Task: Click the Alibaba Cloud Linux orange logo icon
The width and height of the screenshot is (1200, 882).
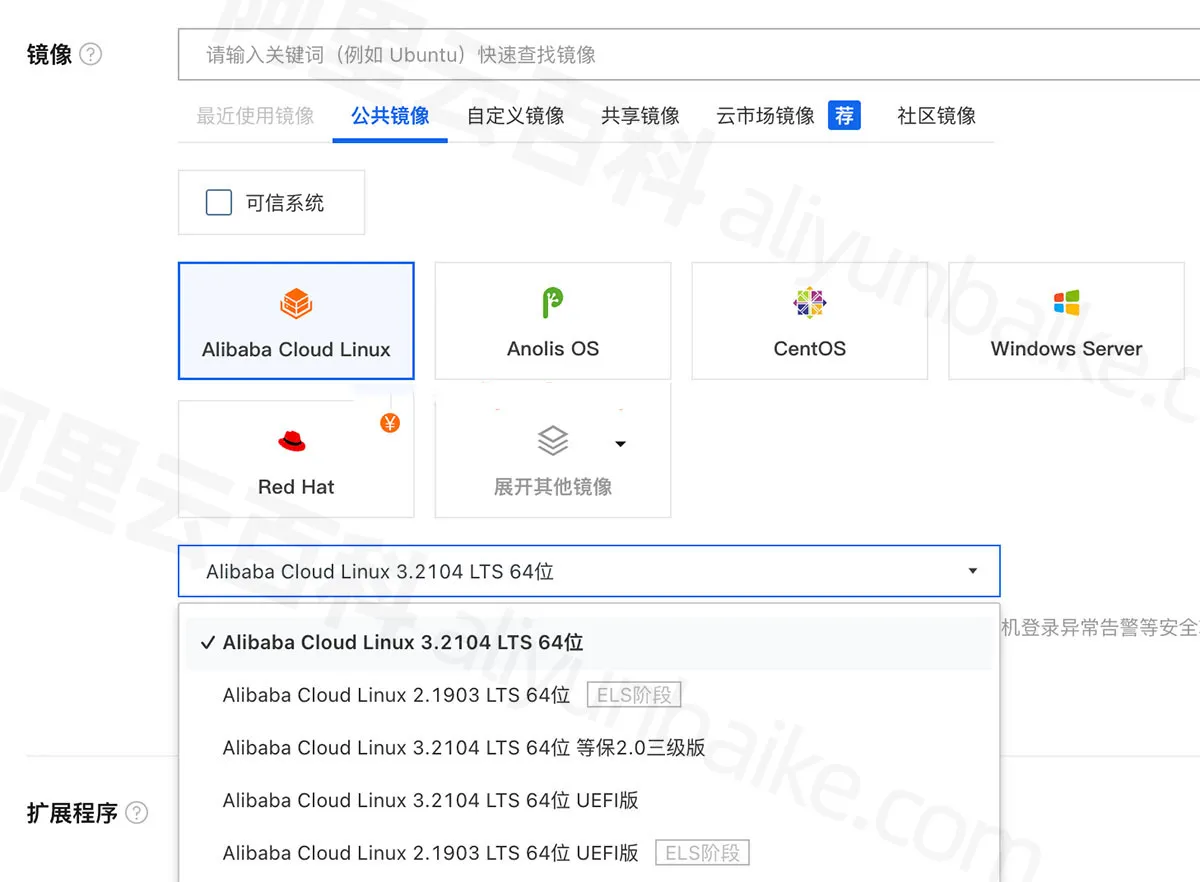Action: pos(296,303)
